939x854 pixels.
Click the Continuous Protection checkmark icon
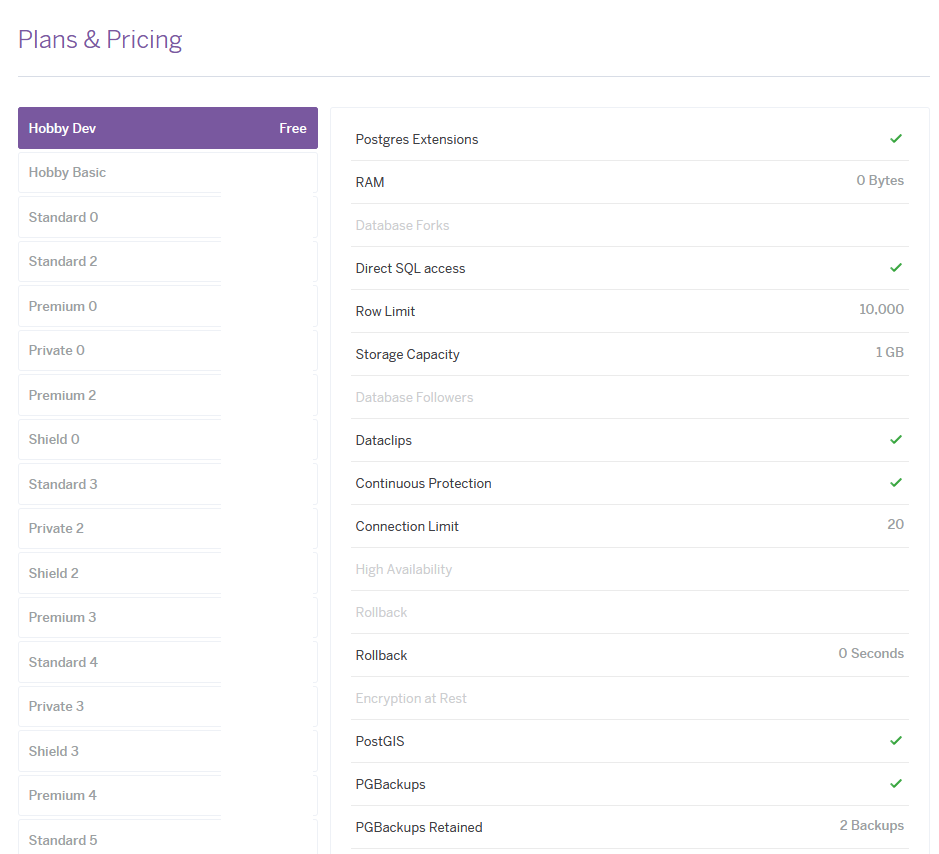pos(896,483)
